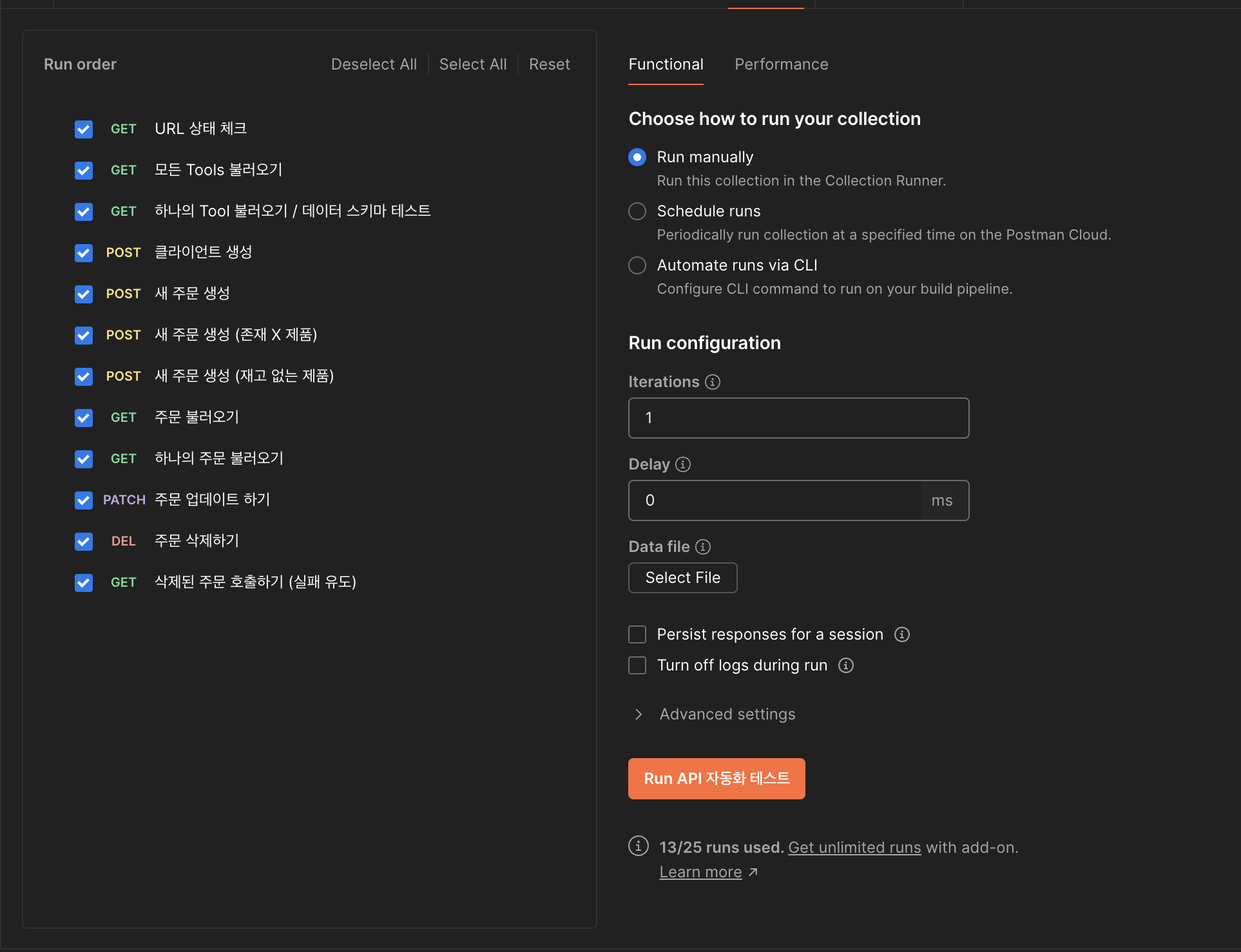Uncheck the DEL 주문 삭제하기 request
This screenshot has height=952, width=1241.
point(84,541)
